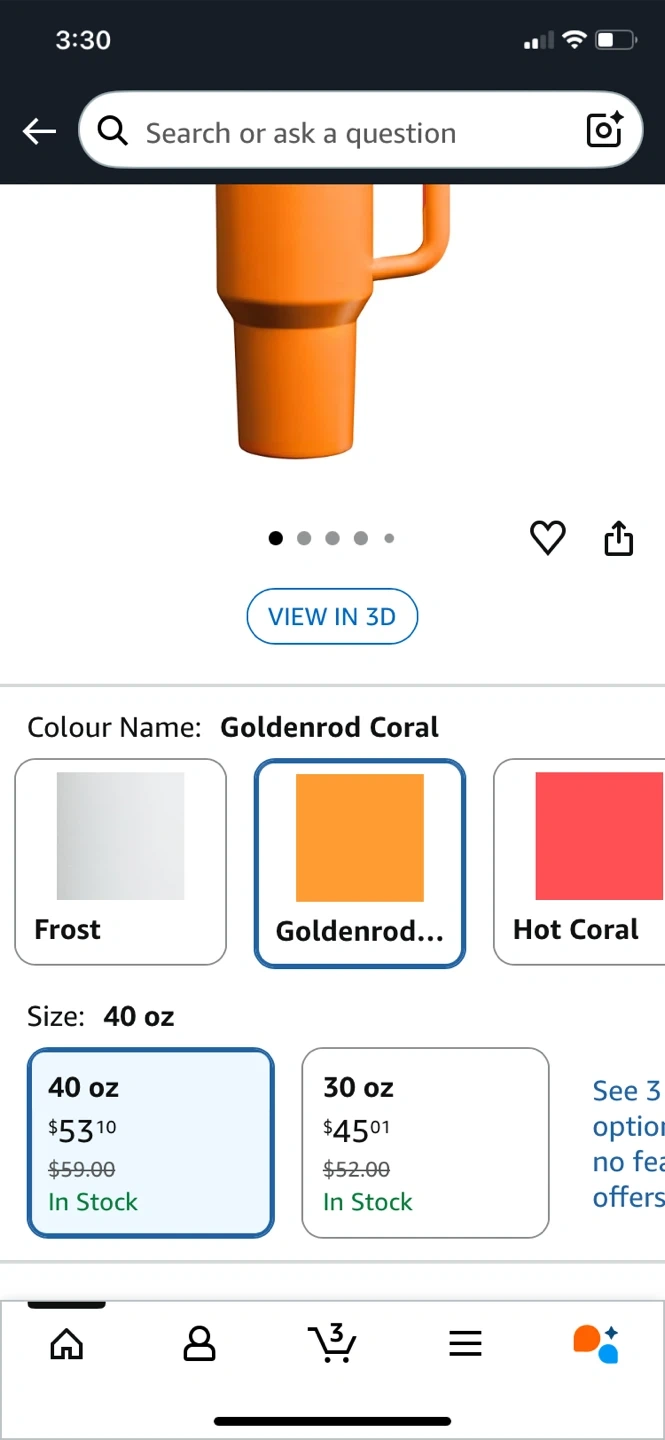Select the 30 oz size option
This screenshot has width=665, height=1440.
(425, 1142)
